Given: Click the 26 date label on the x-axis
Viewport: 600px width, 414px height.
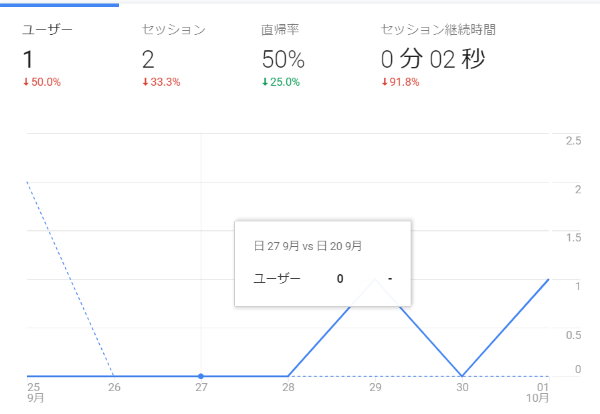Looking at the screenshot, I should [114, 386].
